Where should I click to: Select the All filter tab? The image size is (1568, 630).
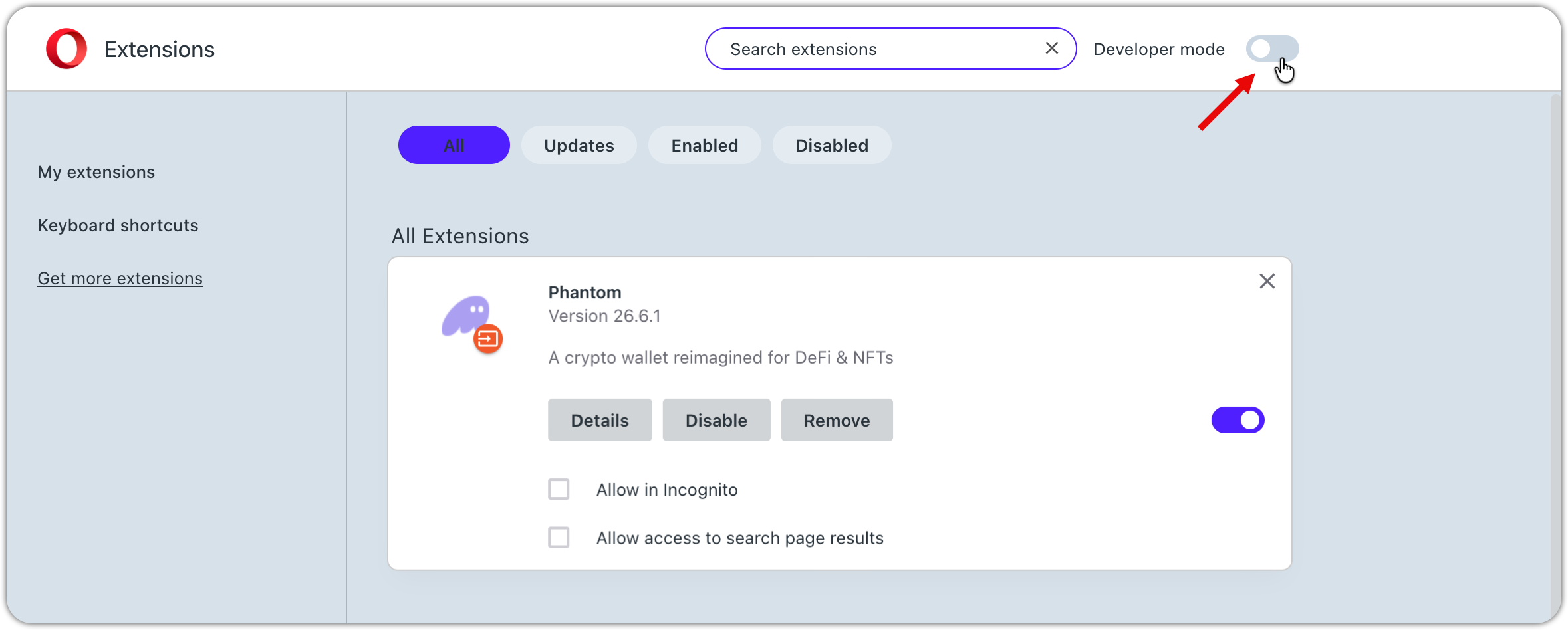coord(454,145)
